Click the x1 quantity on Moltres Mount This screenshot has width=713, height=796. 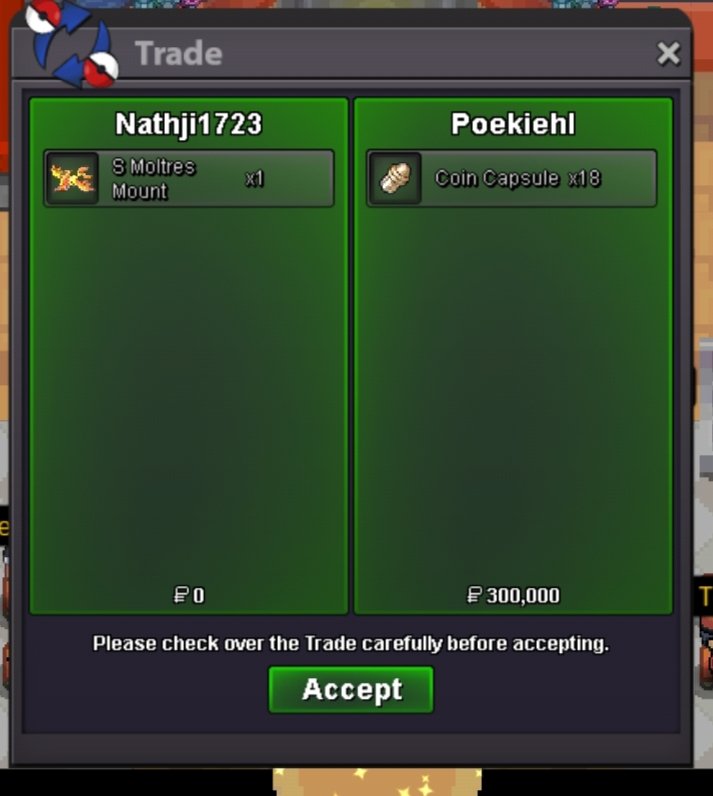tap(254, 179)
